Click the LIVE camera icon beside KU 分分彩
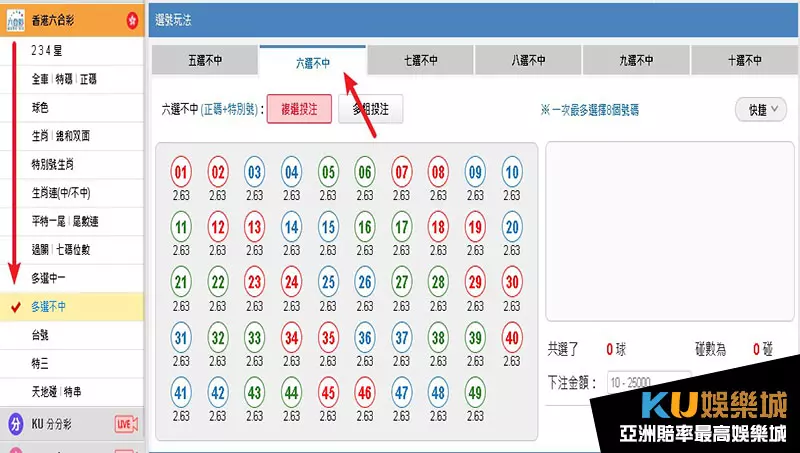The width and height of the screenshot is (800, 453). coord(126,425)
